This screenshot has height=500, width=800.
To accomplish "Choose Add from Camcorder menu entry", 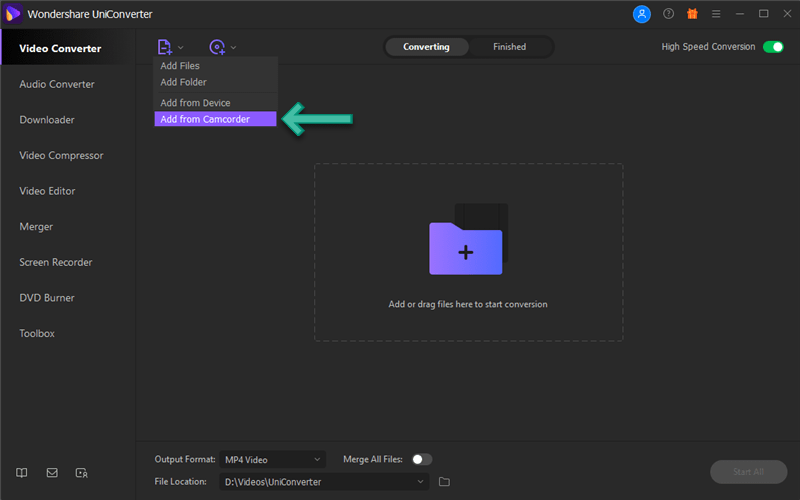I will coord(215,119).
